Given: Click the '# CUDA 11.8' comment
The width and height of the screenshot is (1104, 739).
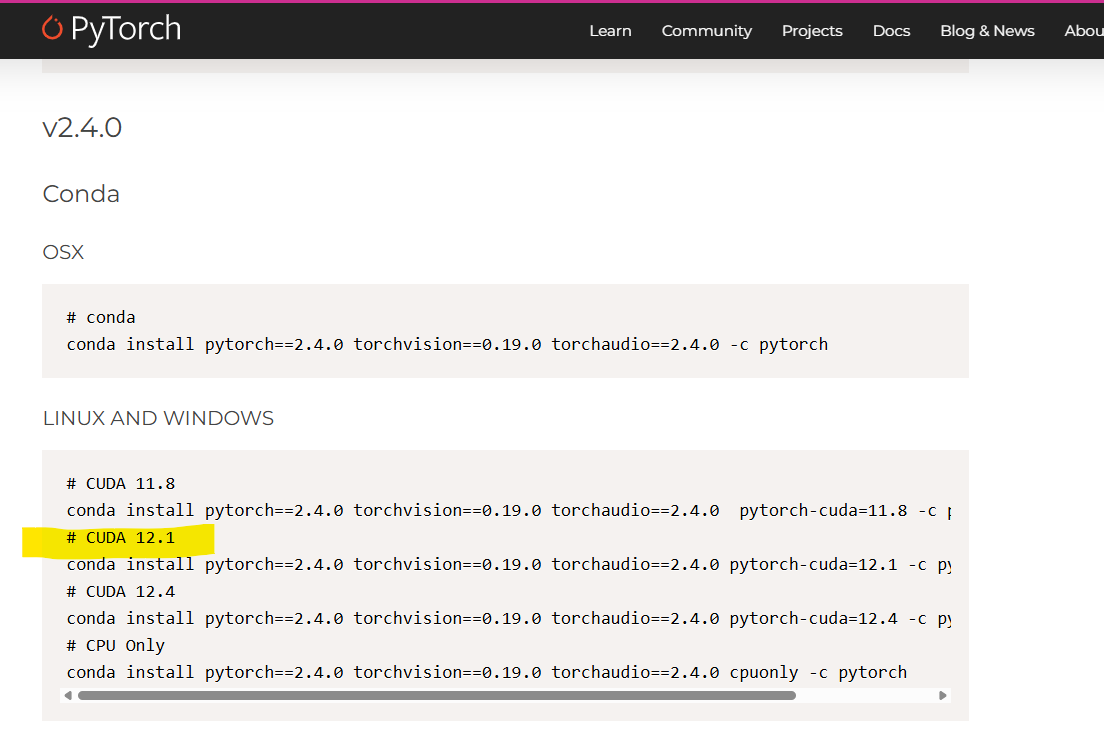Looking at the screenshot, I should tap(120, 484).
